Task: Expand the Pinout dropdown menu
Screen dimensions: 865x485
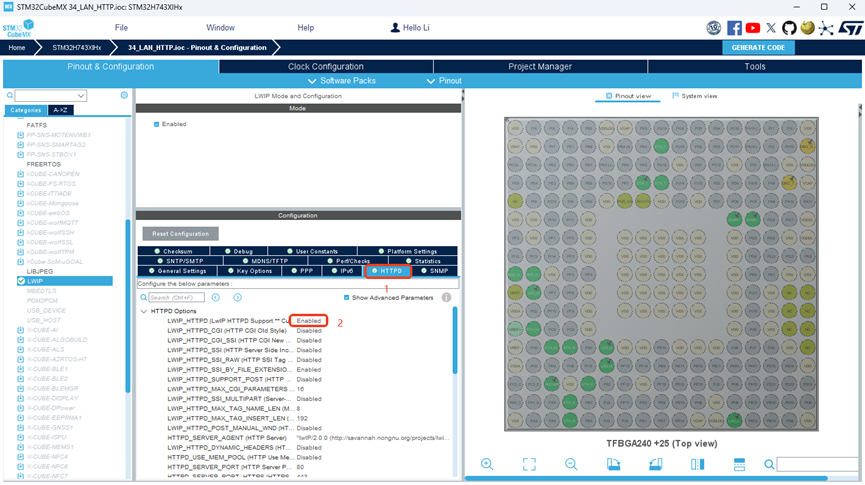Action: coord(444,81)
